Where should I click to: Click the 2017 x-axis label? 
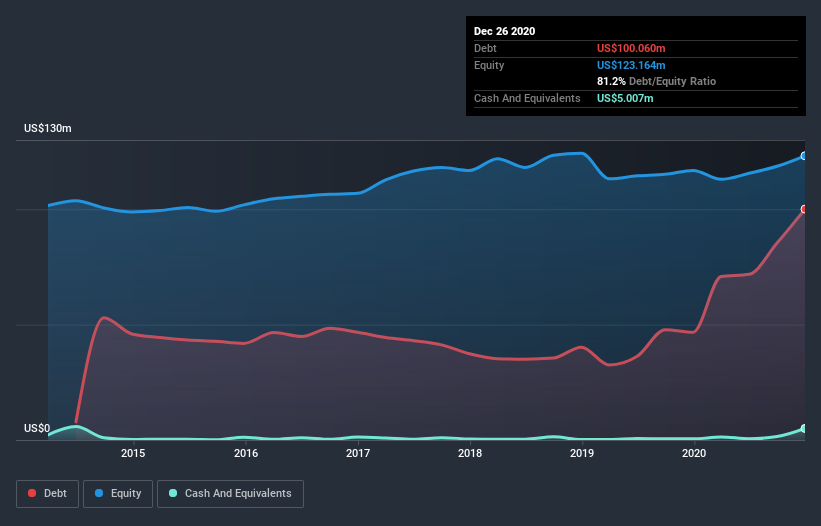click(x=358, y=453)
